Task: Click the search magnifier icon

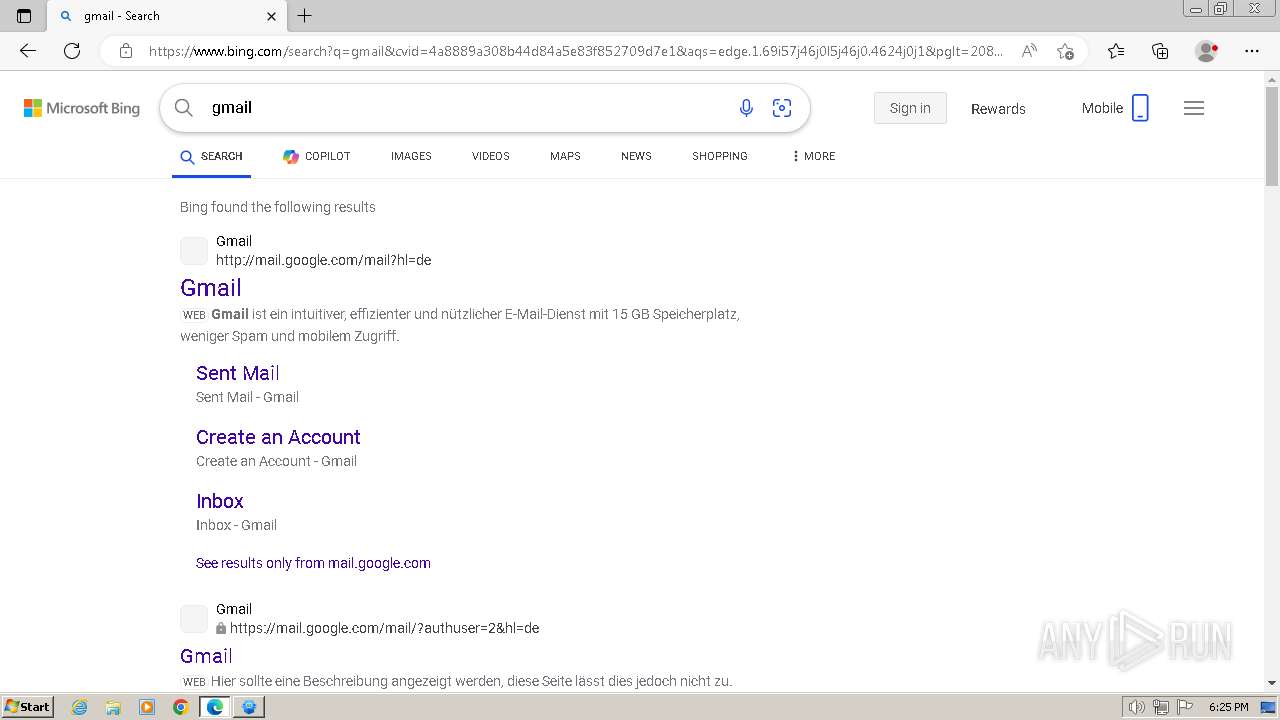Action: pyautogui.click(x=183, y=108)
